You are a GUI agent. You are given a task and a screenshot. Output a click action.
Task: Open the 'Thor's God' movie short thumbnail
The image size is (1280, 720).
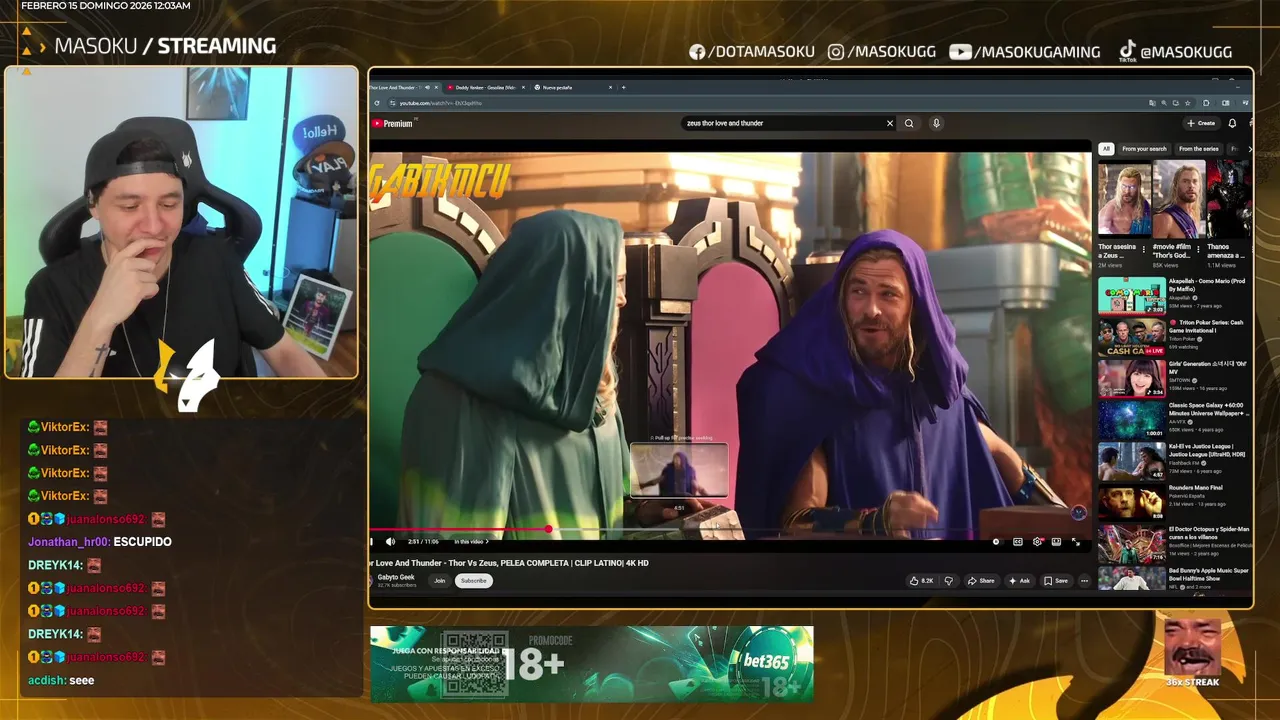pyautogui.click(x=1178, y=198)
